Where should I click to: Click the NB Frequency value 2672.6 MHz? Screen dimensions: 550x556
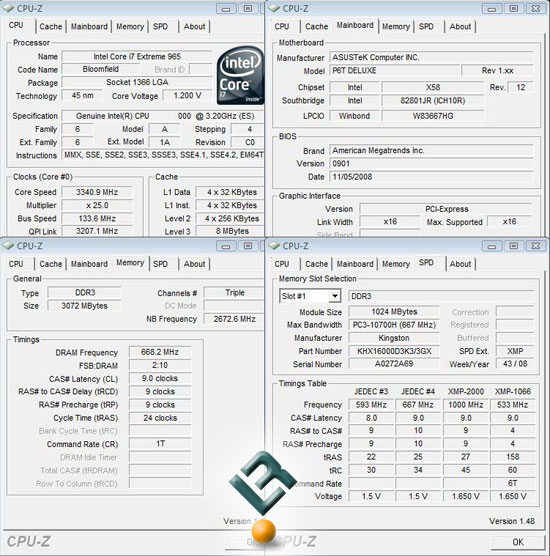234,319
